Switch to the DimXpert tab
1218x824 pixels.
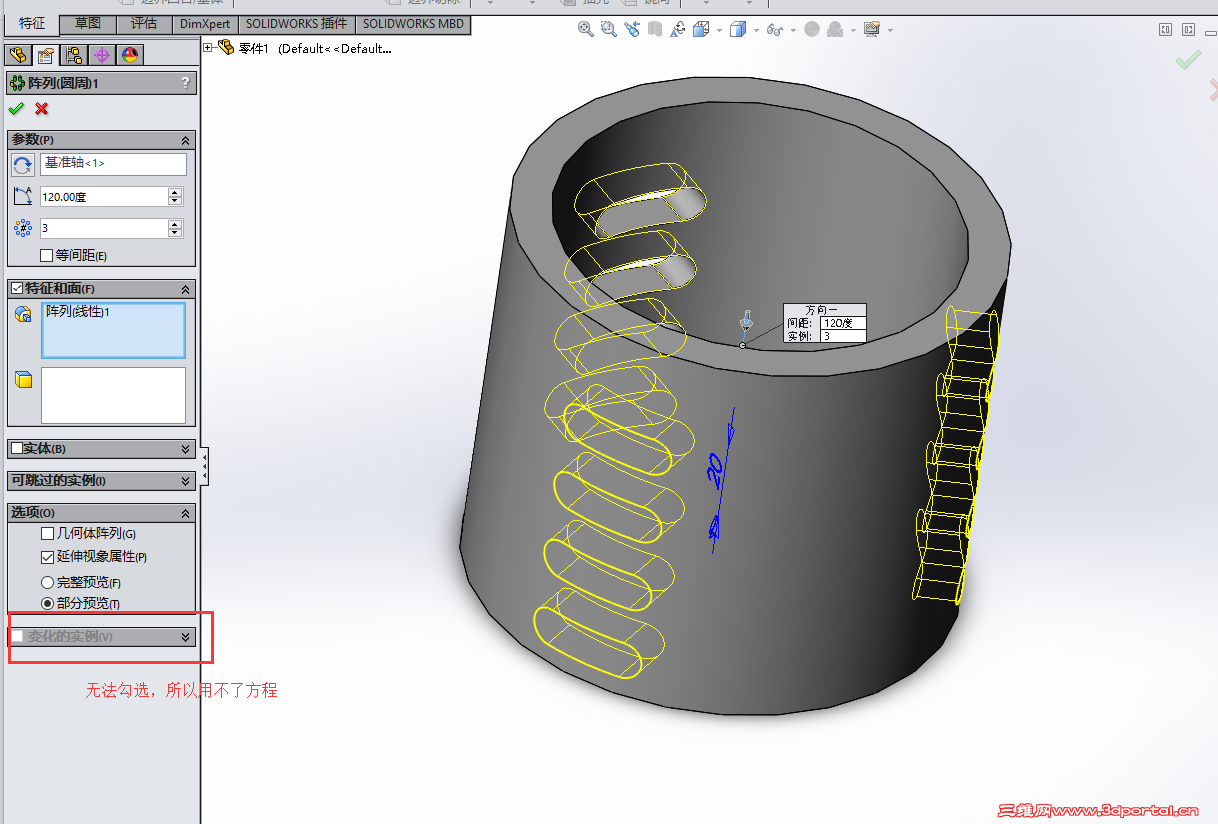tap(205, 24)
